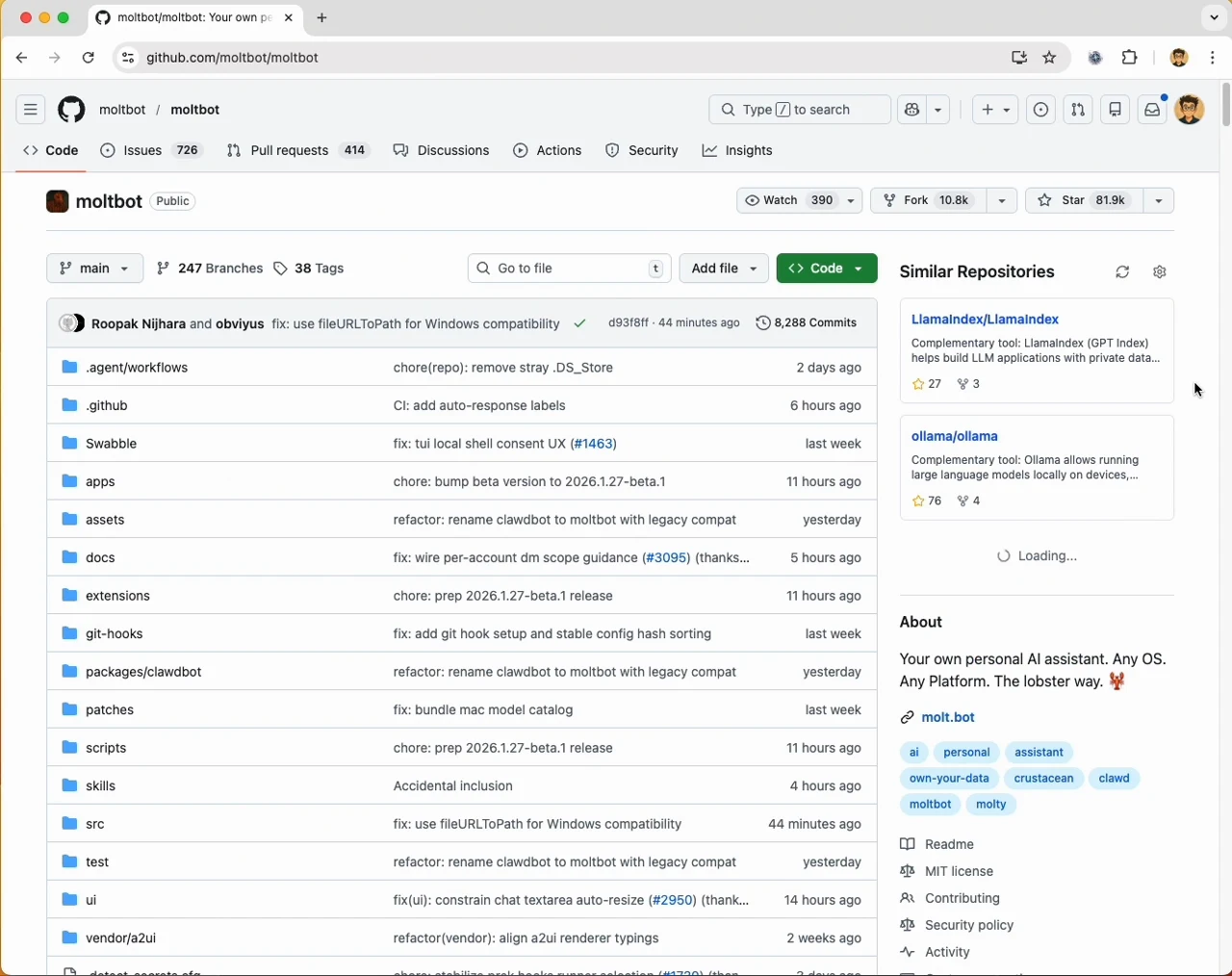Open the green Code dropdown
The height and width of the screenshot is (976, 1232).
coord(827,269)
